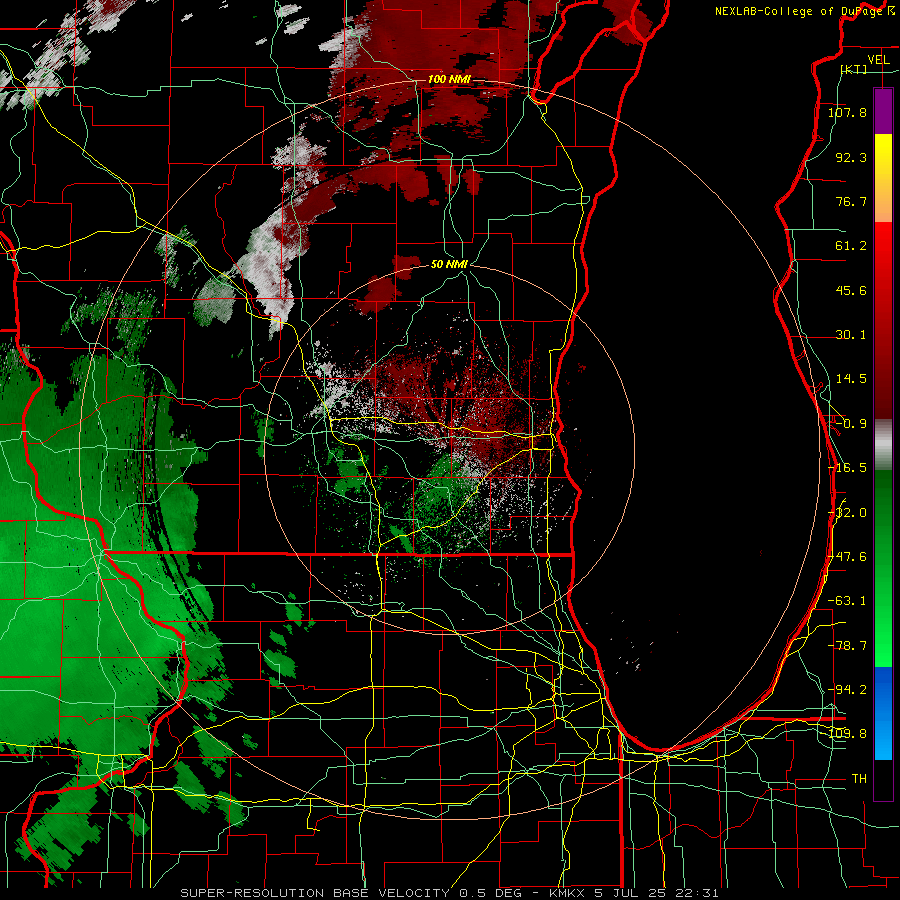Image resolution: width=900 pixels, height=900 pixels.
Task: Click the 30.1 legend value
Action: pos(851,335)
